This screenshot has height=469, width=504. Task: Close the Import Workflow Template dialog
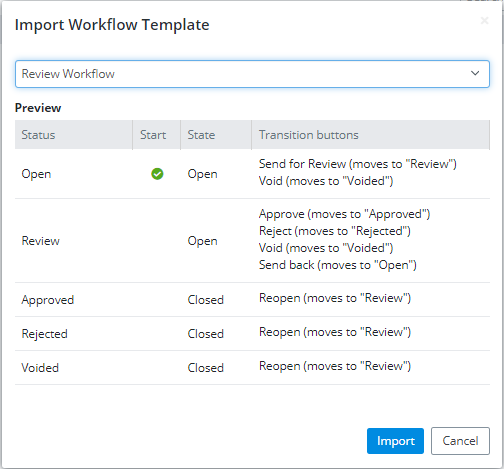tap(484, 21)
